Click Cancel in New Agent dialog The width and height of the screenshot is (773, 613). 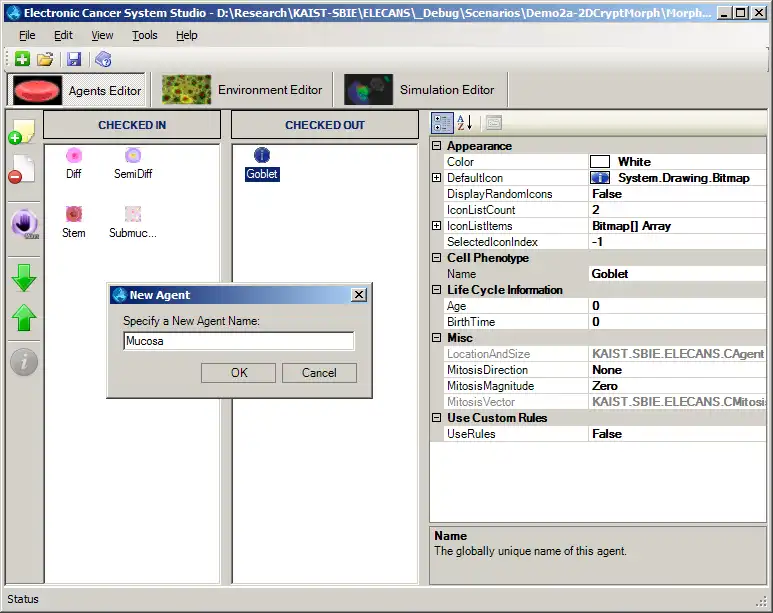pyautogui.click(x=319, y=373)
